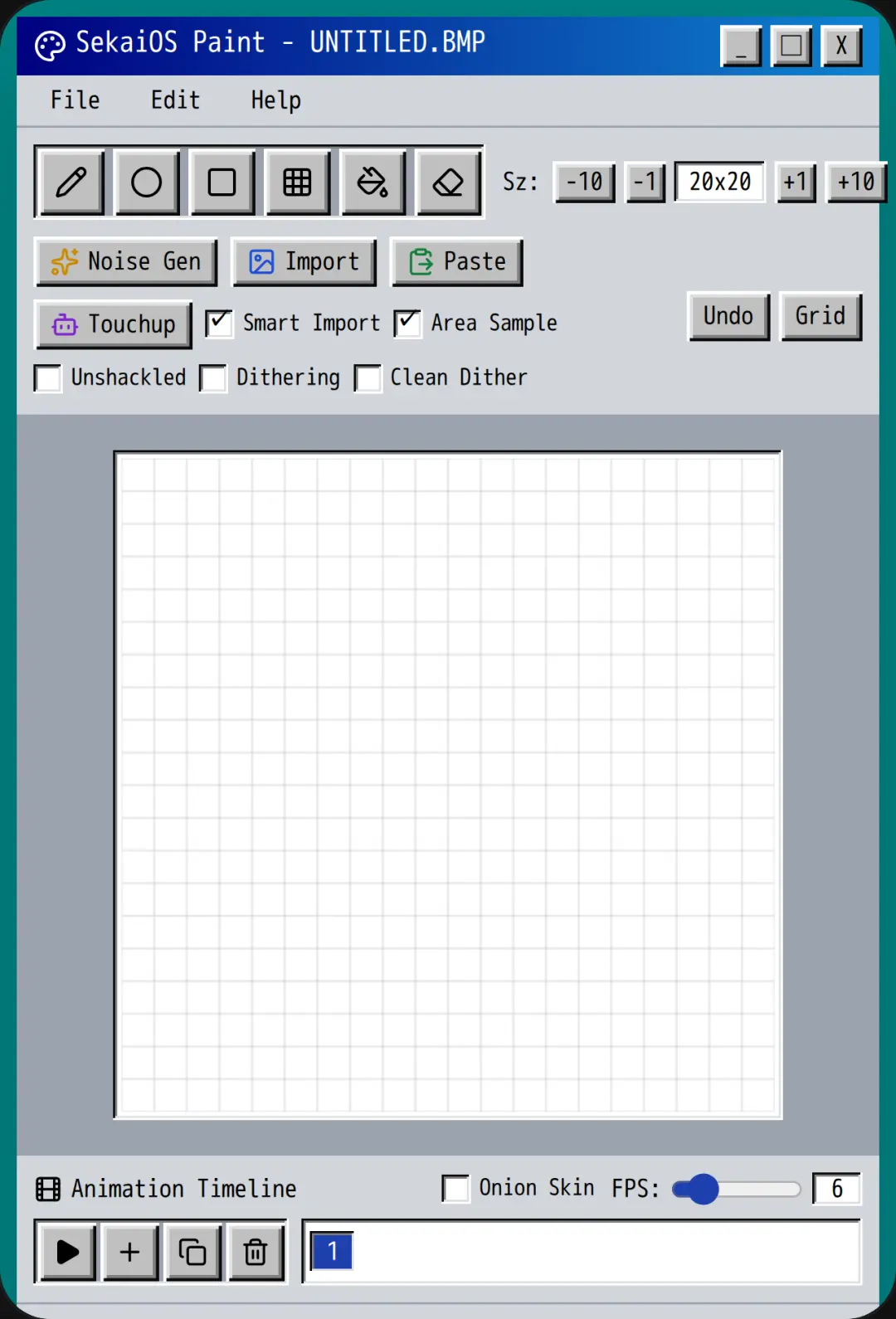The height and width of the screenshot is (1319, 896).
Task: Increase canvas size by 1
Action: point(796,182)
